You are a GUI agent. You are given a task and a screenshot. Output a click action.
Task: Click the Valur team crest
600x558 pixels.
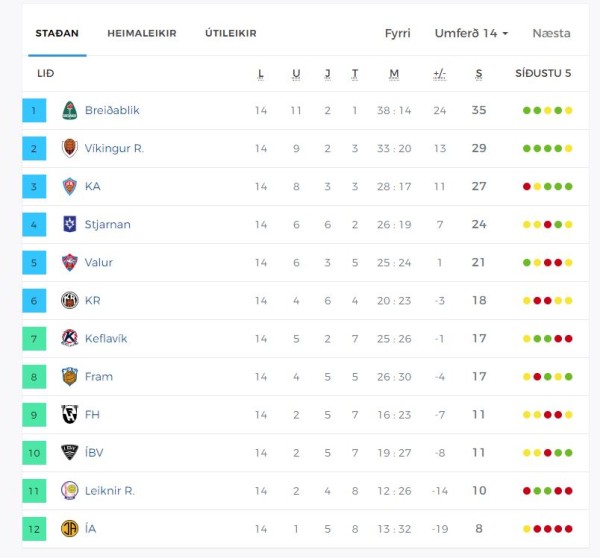click(x=70, y=263)
